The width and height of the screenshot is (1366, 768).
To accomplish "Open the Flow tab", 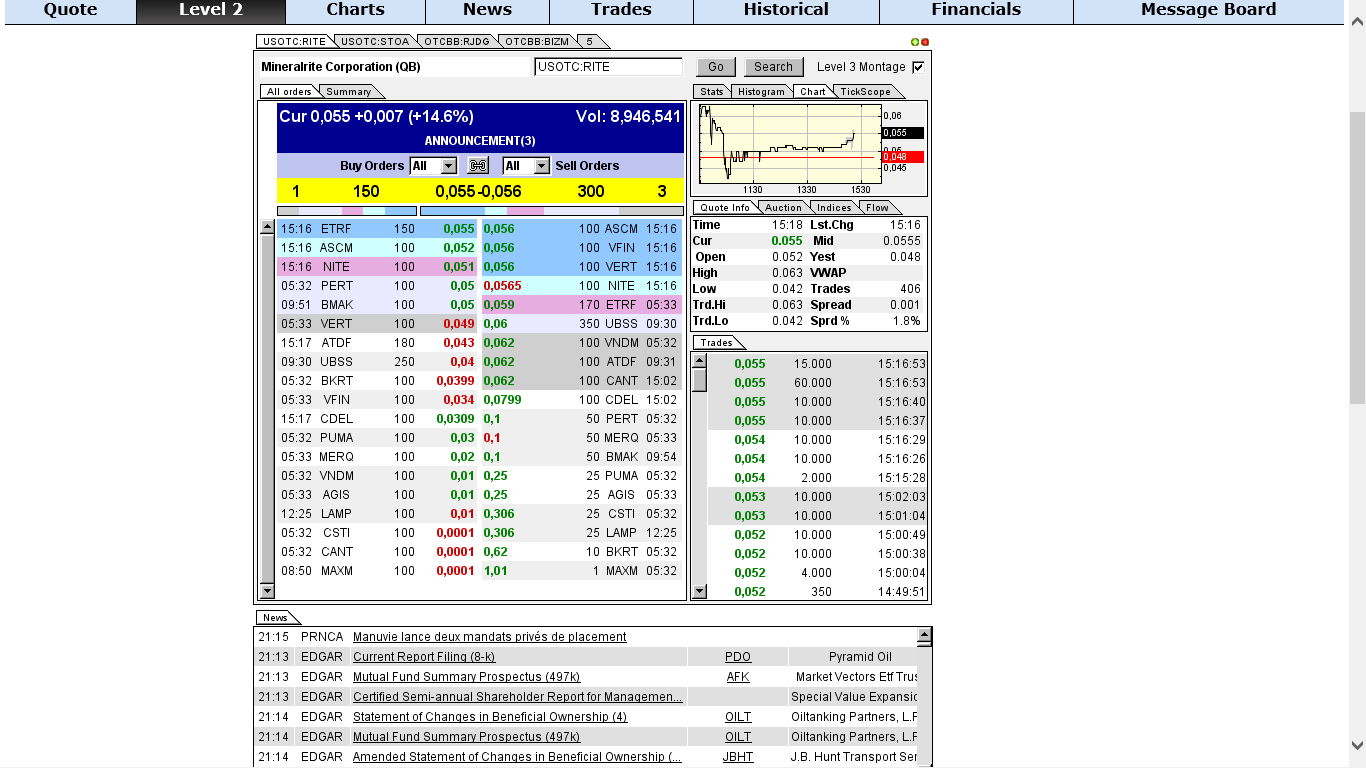I will pos(876,208).
